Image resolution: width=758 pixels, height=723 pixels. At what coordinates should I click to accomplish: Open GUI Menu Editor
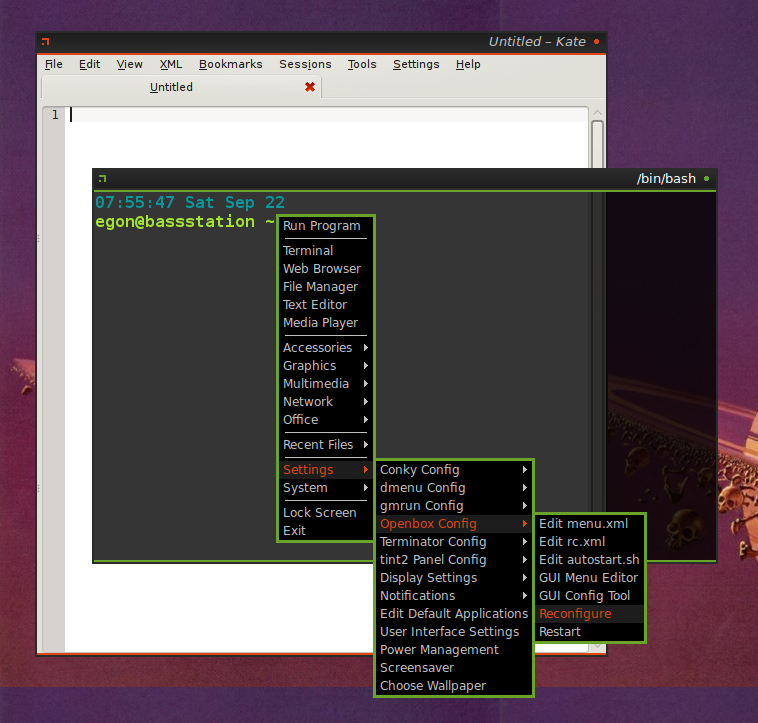click(590, 578)
